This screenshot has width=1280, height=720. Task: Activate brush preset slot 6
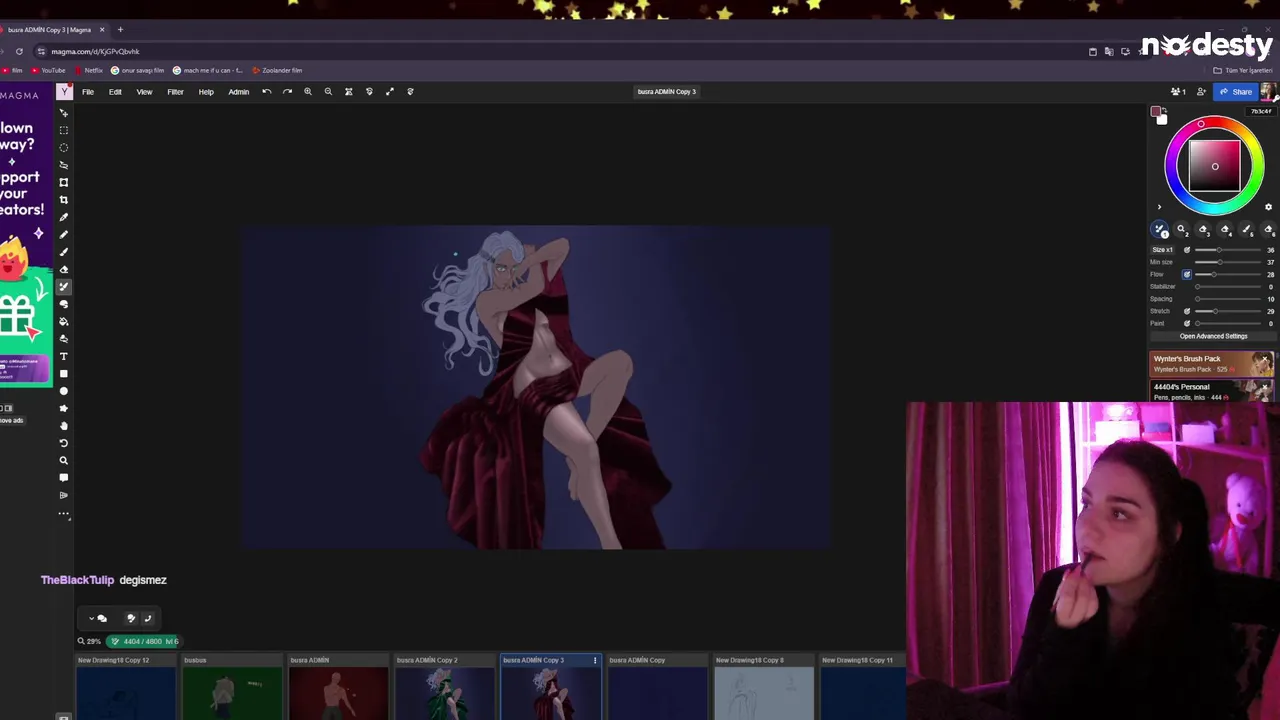(1269, 230)
